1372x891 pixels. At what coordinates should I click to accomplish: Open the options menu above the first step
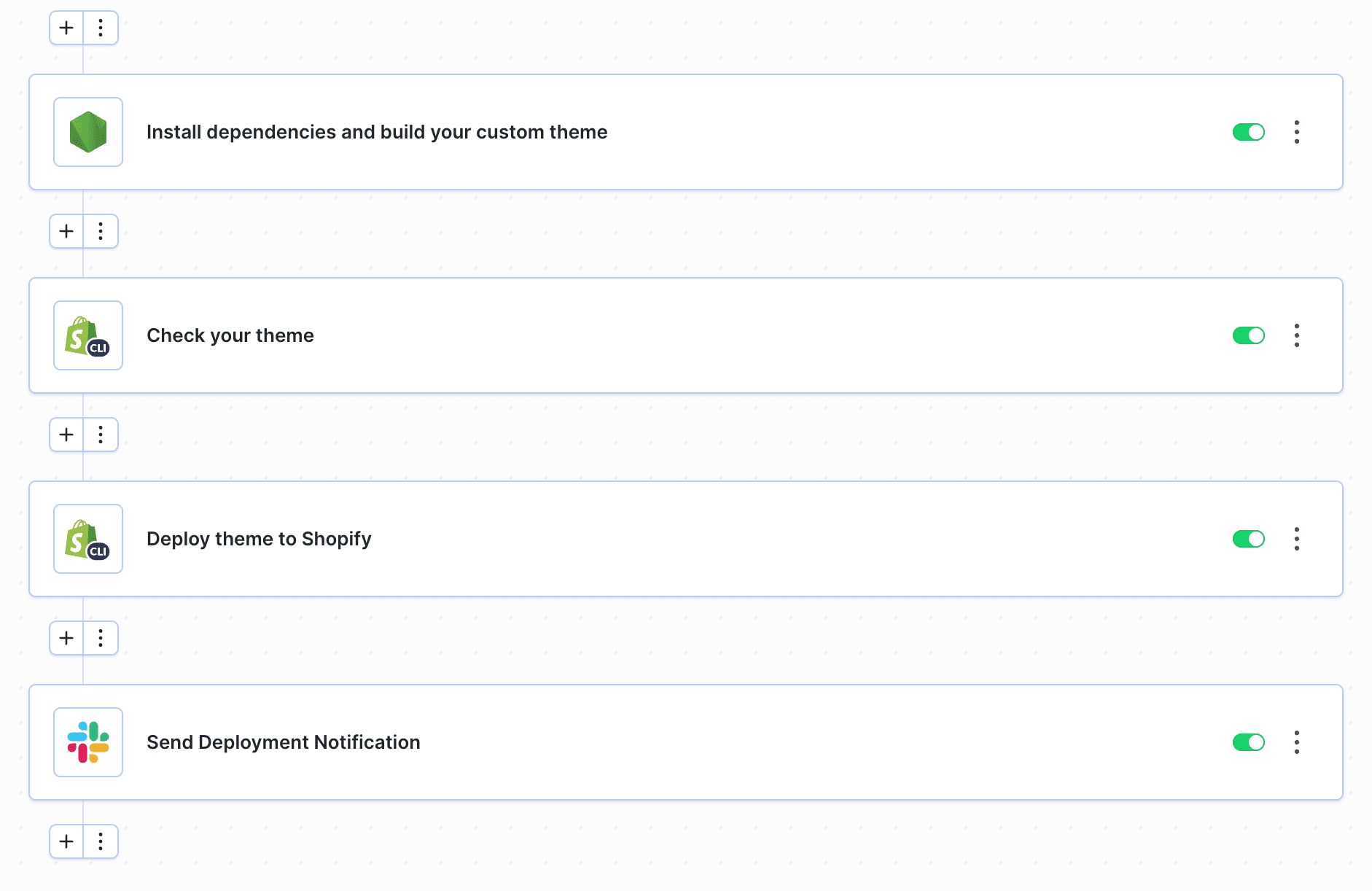[101, 27]
